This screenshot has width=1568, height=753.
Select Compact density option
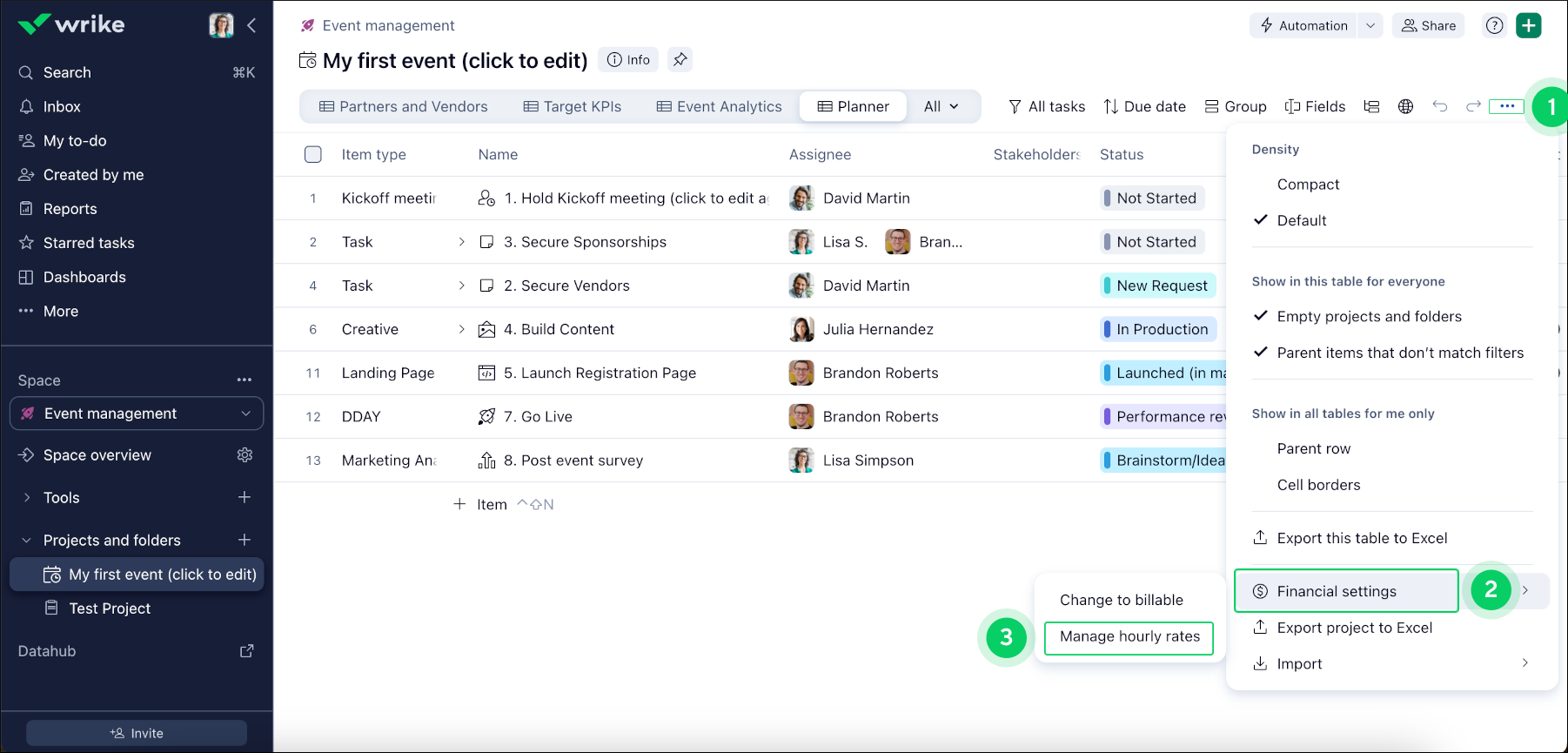[x=1308, y=185]
